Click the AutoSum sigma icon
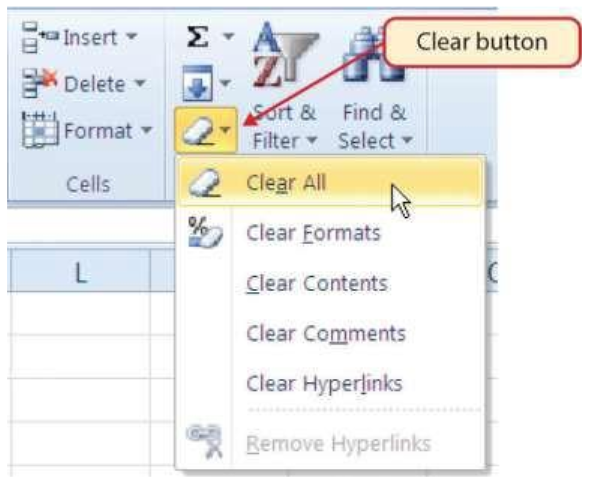603x477 pixels. tap(198, 37)
